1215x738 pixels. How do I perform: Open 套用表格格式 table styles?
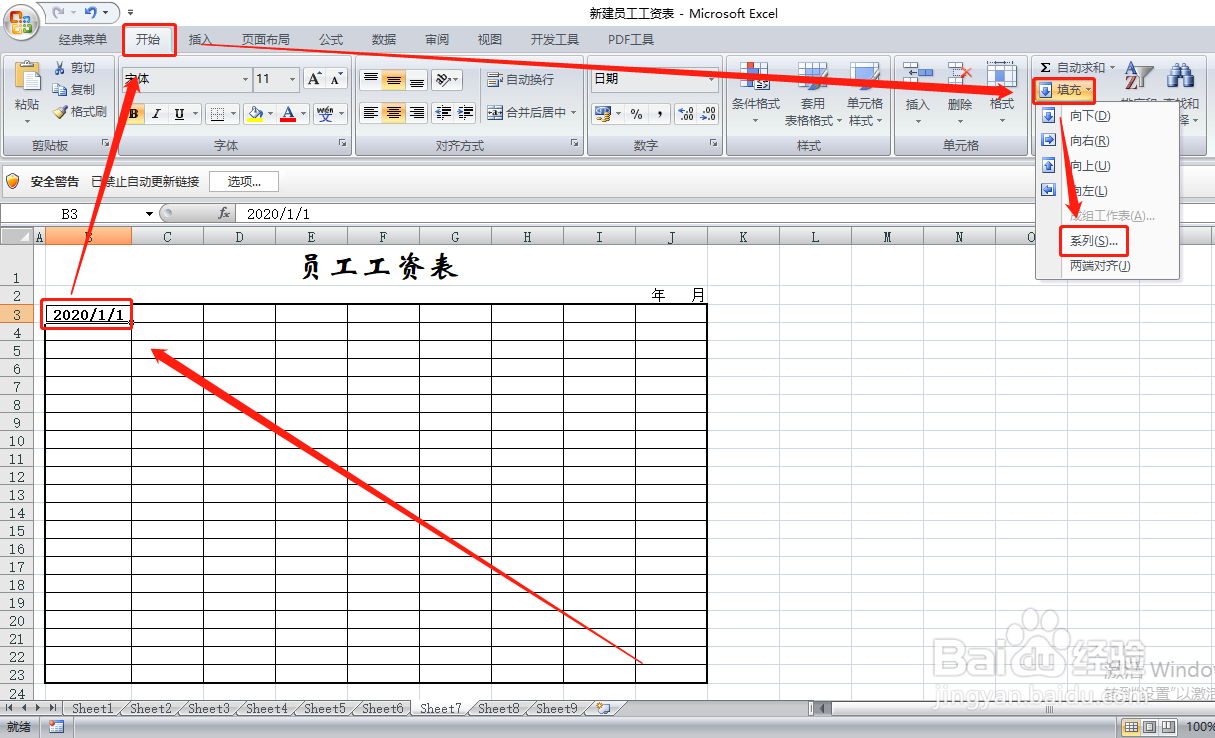(x=813, y=95)
